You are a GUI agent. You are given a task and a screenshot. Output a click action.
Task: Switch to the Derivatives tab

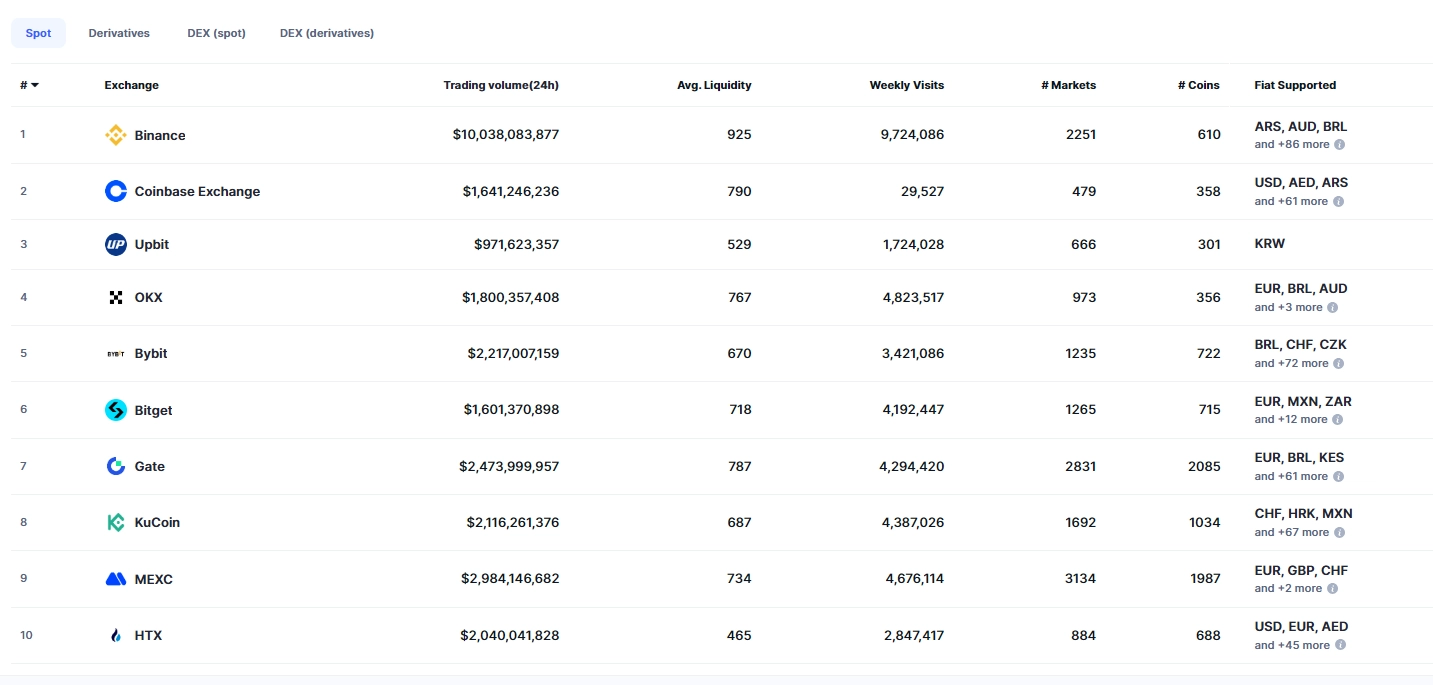(x=119, y=33)
